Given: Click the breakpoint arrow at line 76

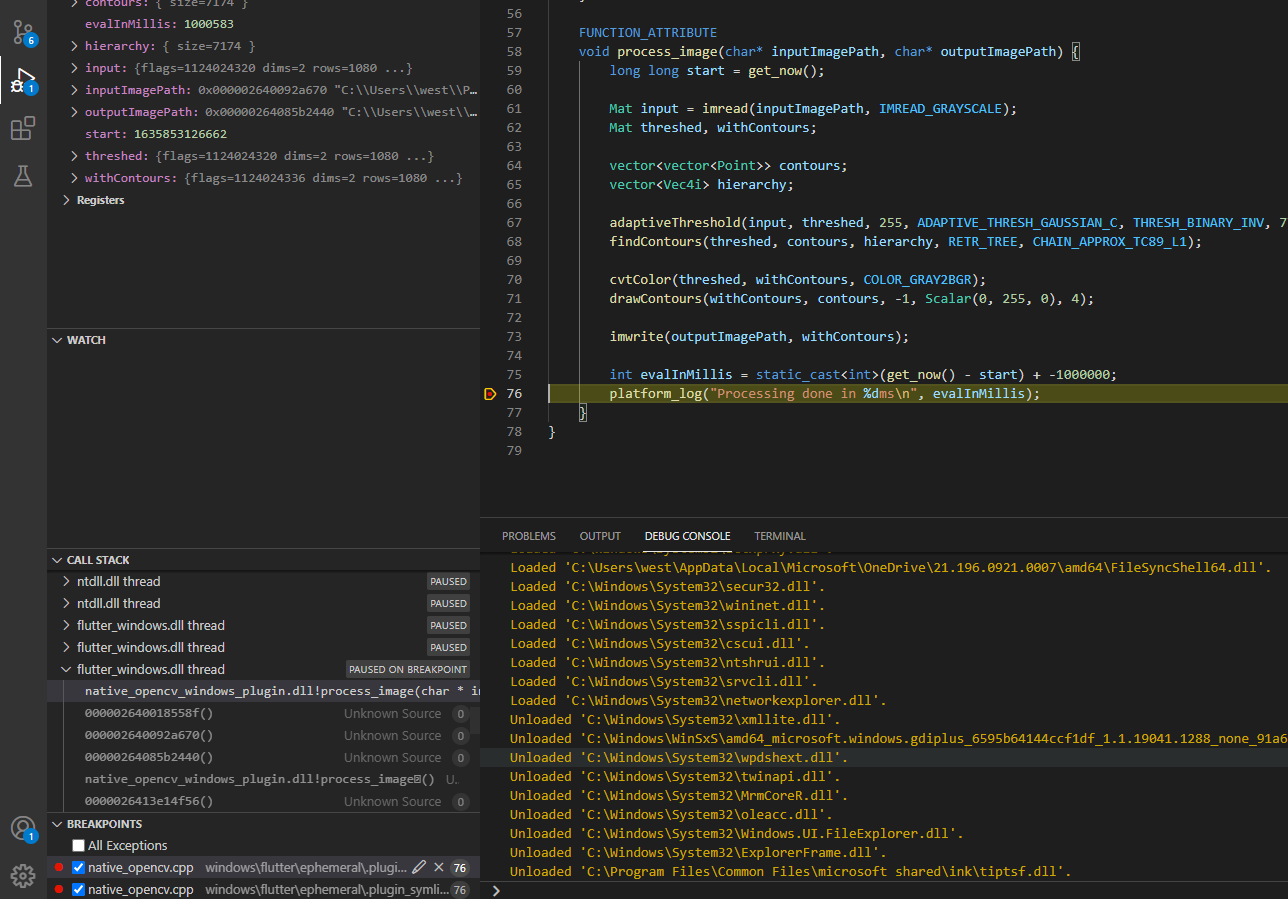Looking at the screenshot, I should point(489,394).
